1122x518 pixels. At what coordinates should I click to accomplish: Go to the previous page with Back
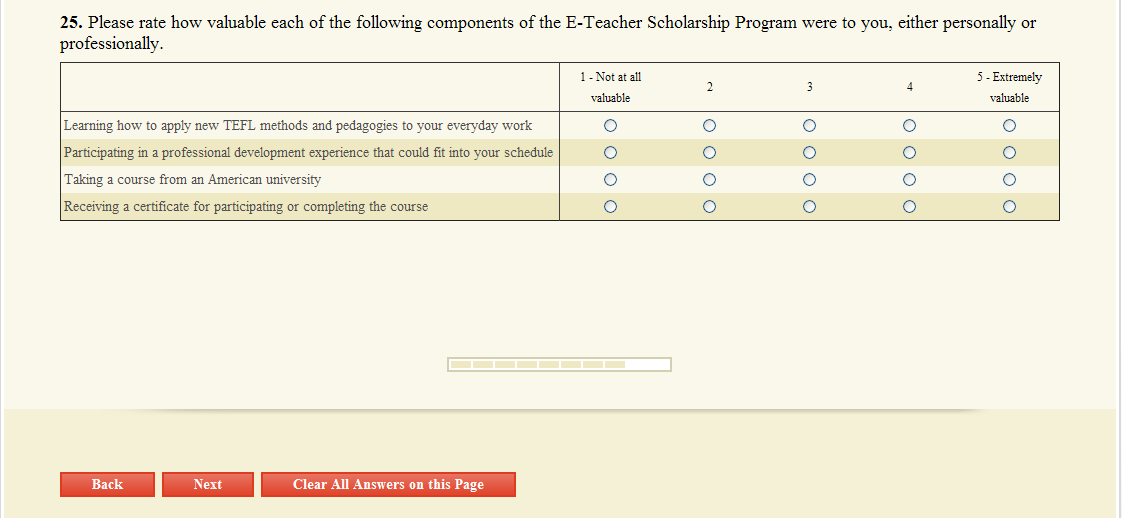107,484
